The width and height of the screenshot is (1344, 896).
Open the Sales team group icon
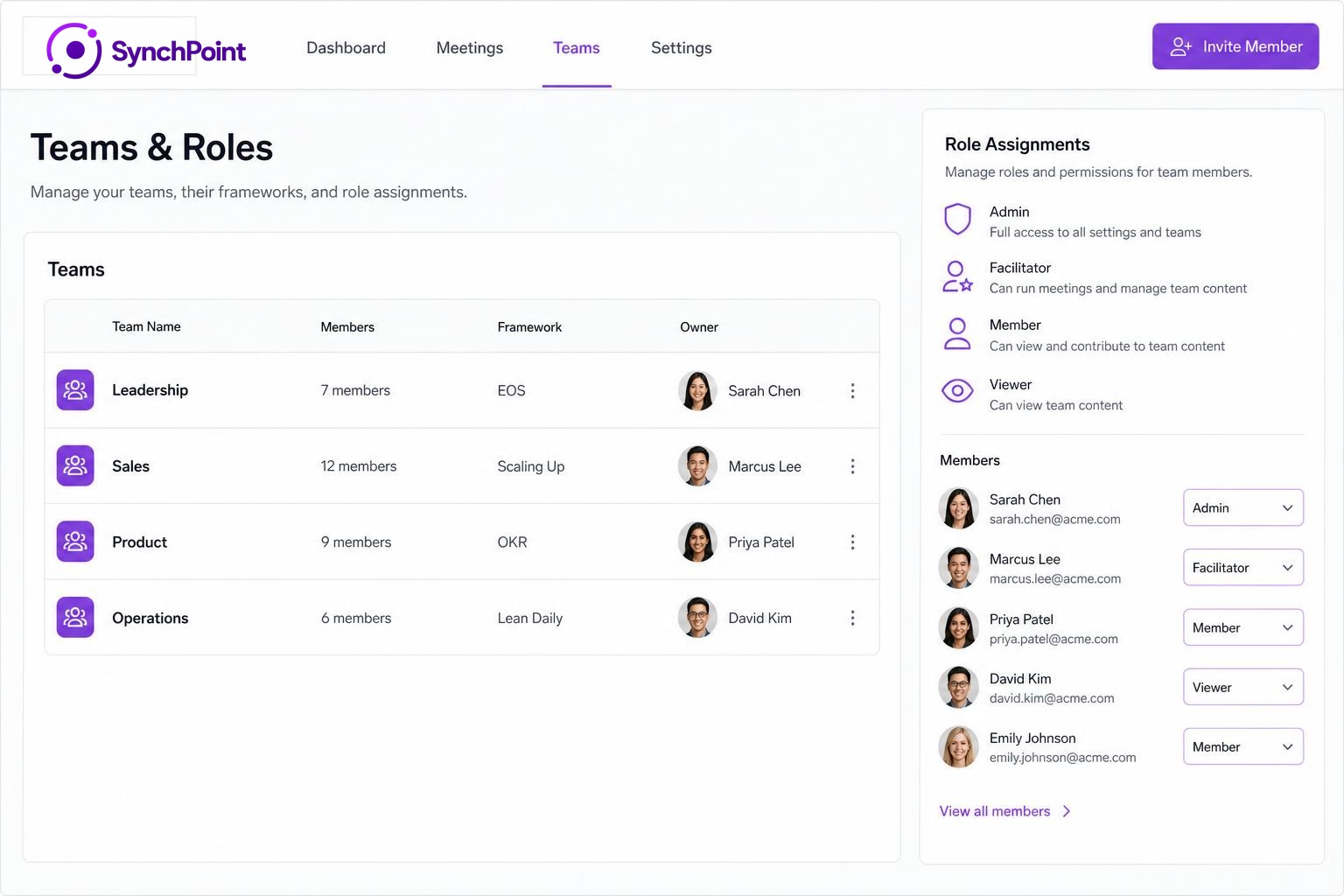click(75, 466)
